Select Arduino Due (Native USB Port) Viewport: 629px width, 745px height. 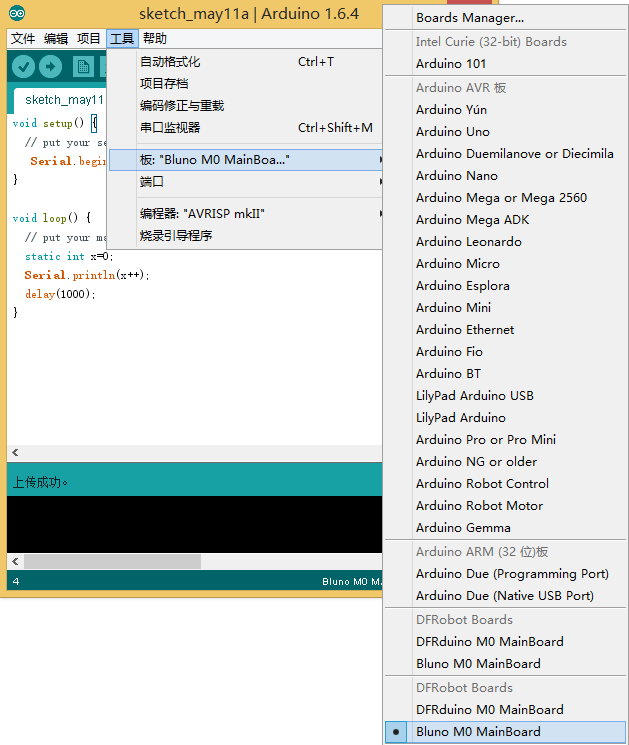[x=505, y=596]
